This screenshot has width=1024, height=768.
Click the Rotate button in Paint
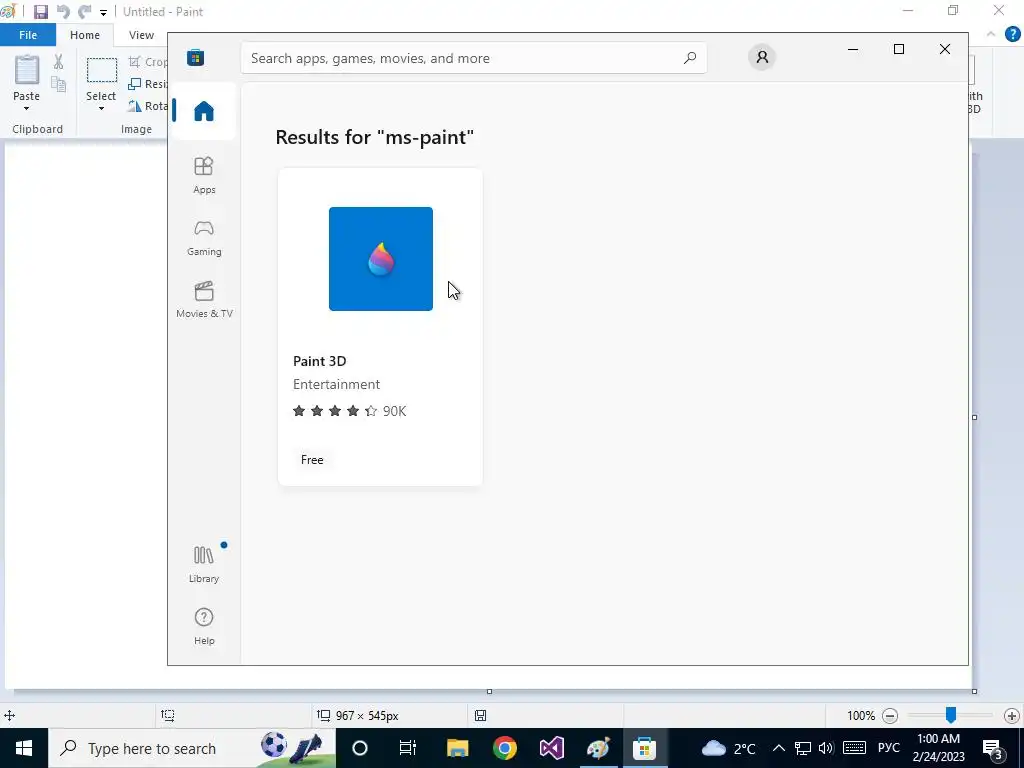point(148,106)
